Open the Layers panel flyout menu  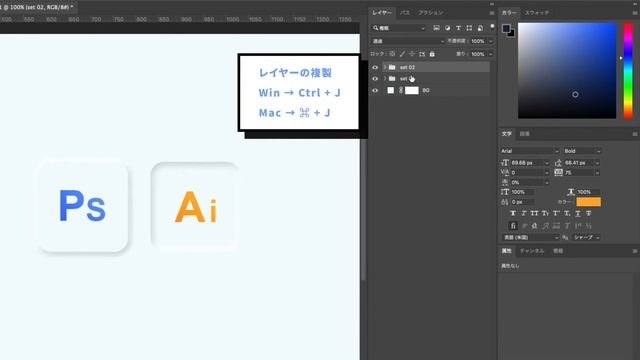492,13
